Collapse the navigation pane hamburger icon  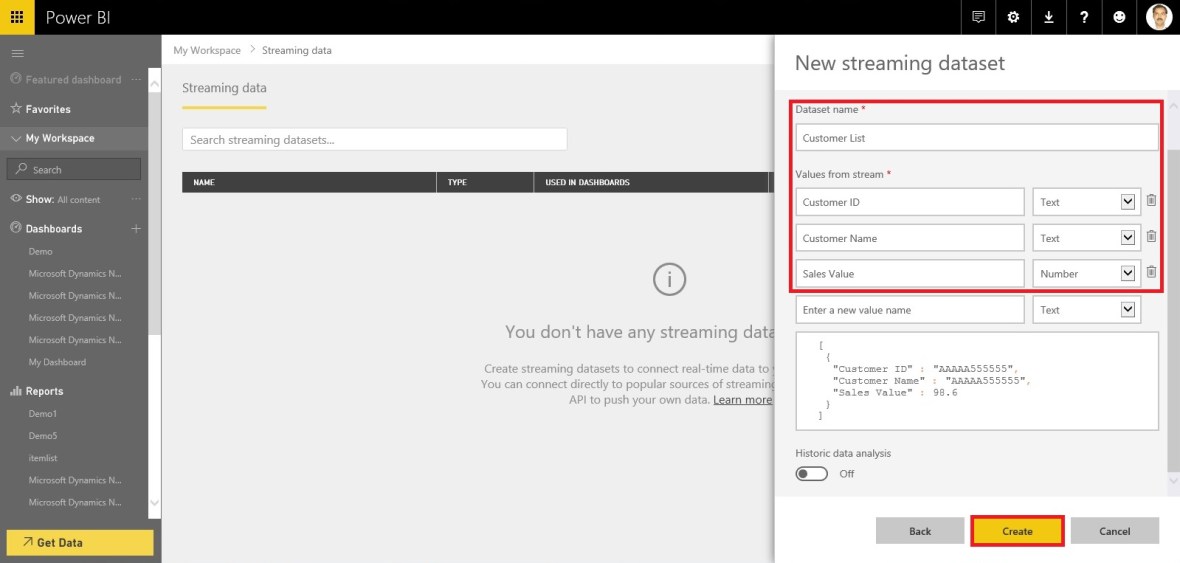coord(17,53)
